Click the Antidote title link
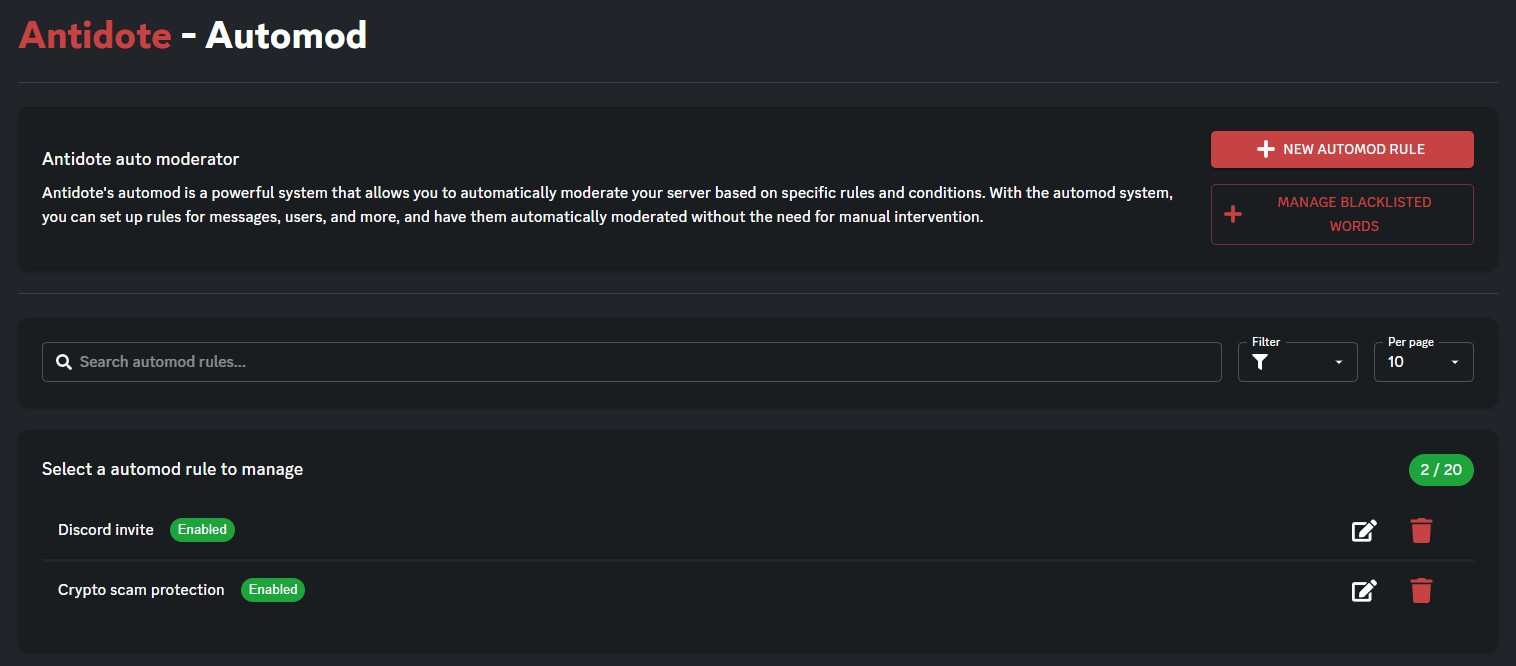This screenshot has width=1516, height=666. pyautogui.click(x=95, y=36)
